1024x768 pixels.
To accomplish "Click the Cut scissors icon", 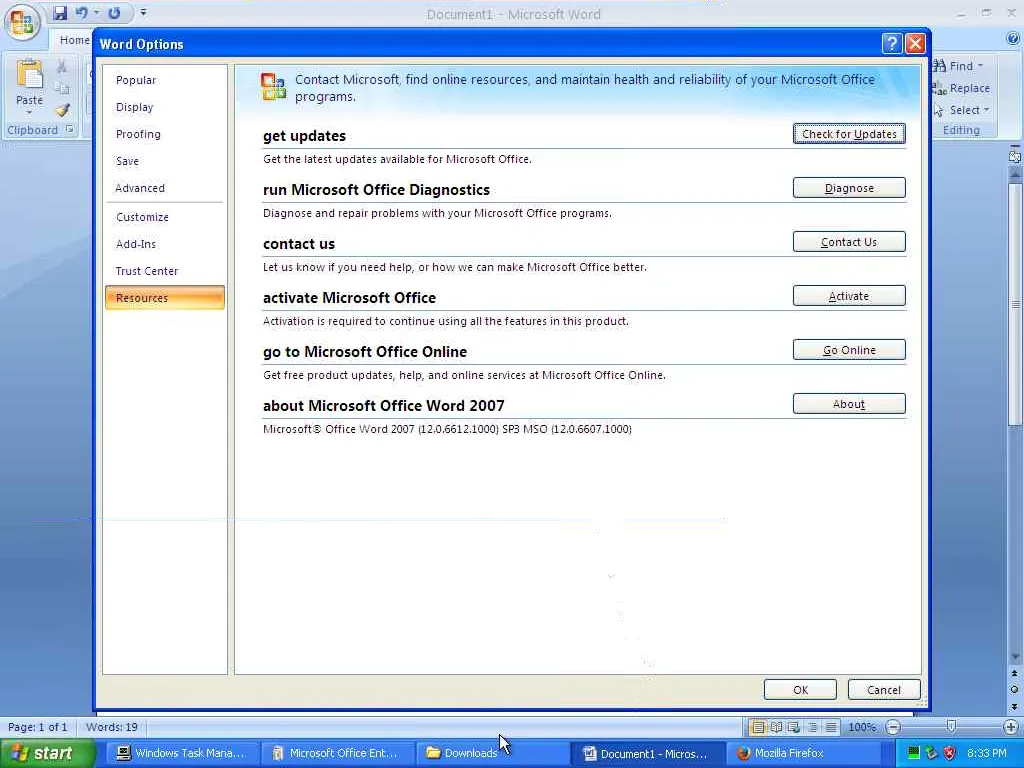I will [x=61, y=67].
